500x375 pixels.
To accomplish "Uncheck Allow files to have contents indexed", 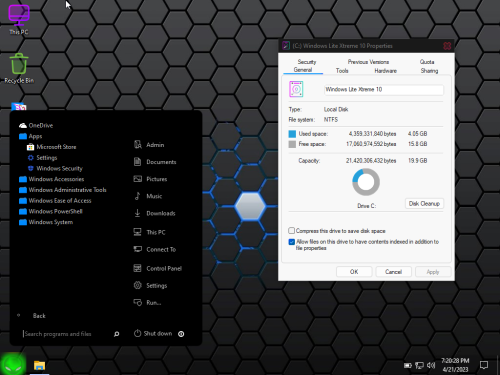I will [292, 242].
